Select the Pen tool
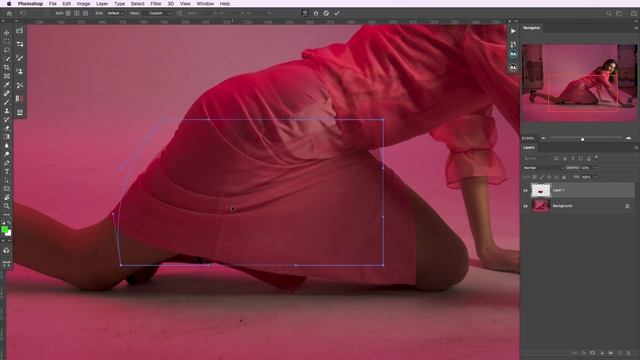Image resolution: width=640 pixels, height=360 pixels. pyautogui.click(x=7, y=162)
